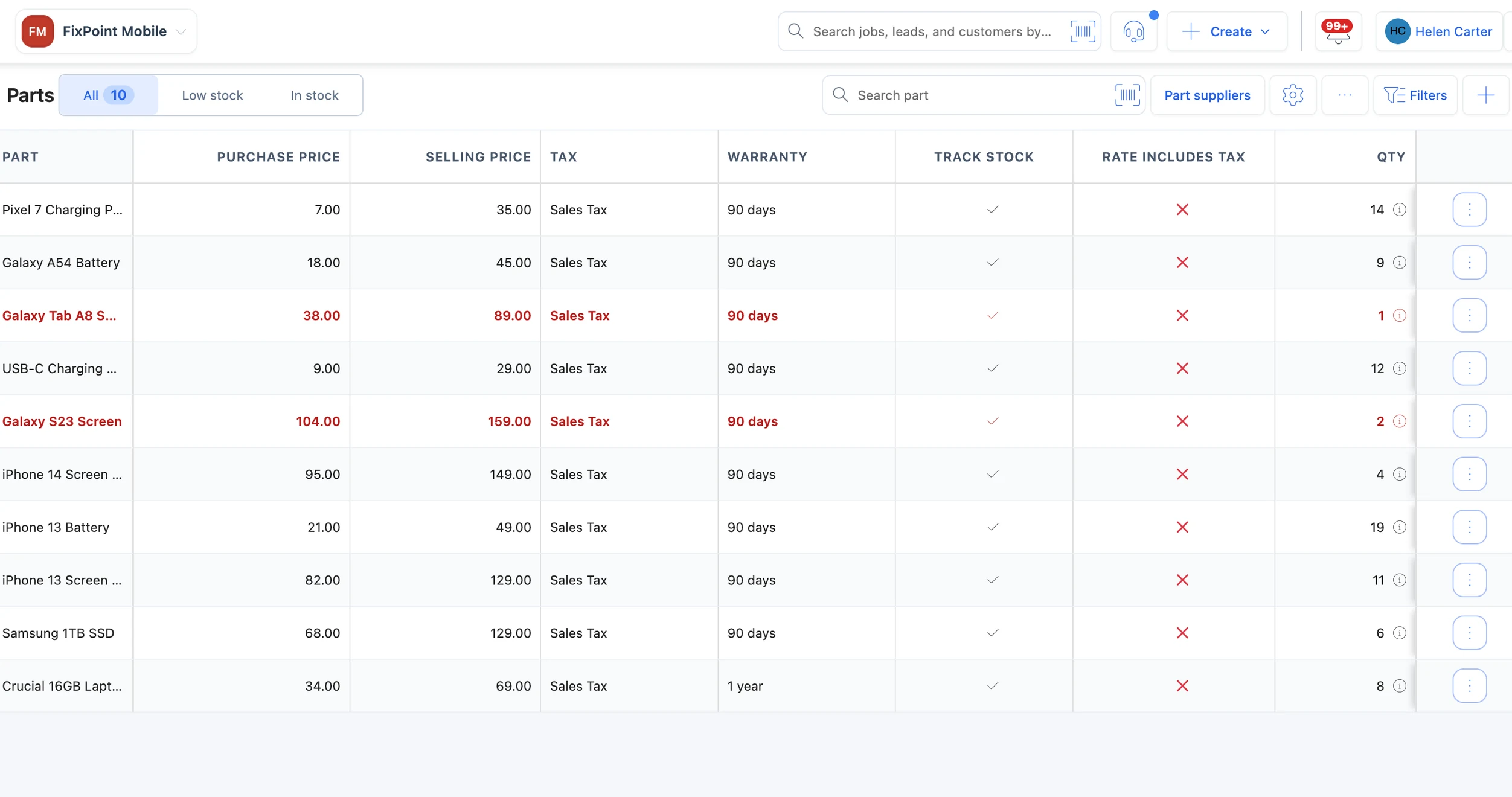
Task: Open the row menu for Crucial 16GB Laptop
Action: pos(1469,686)
